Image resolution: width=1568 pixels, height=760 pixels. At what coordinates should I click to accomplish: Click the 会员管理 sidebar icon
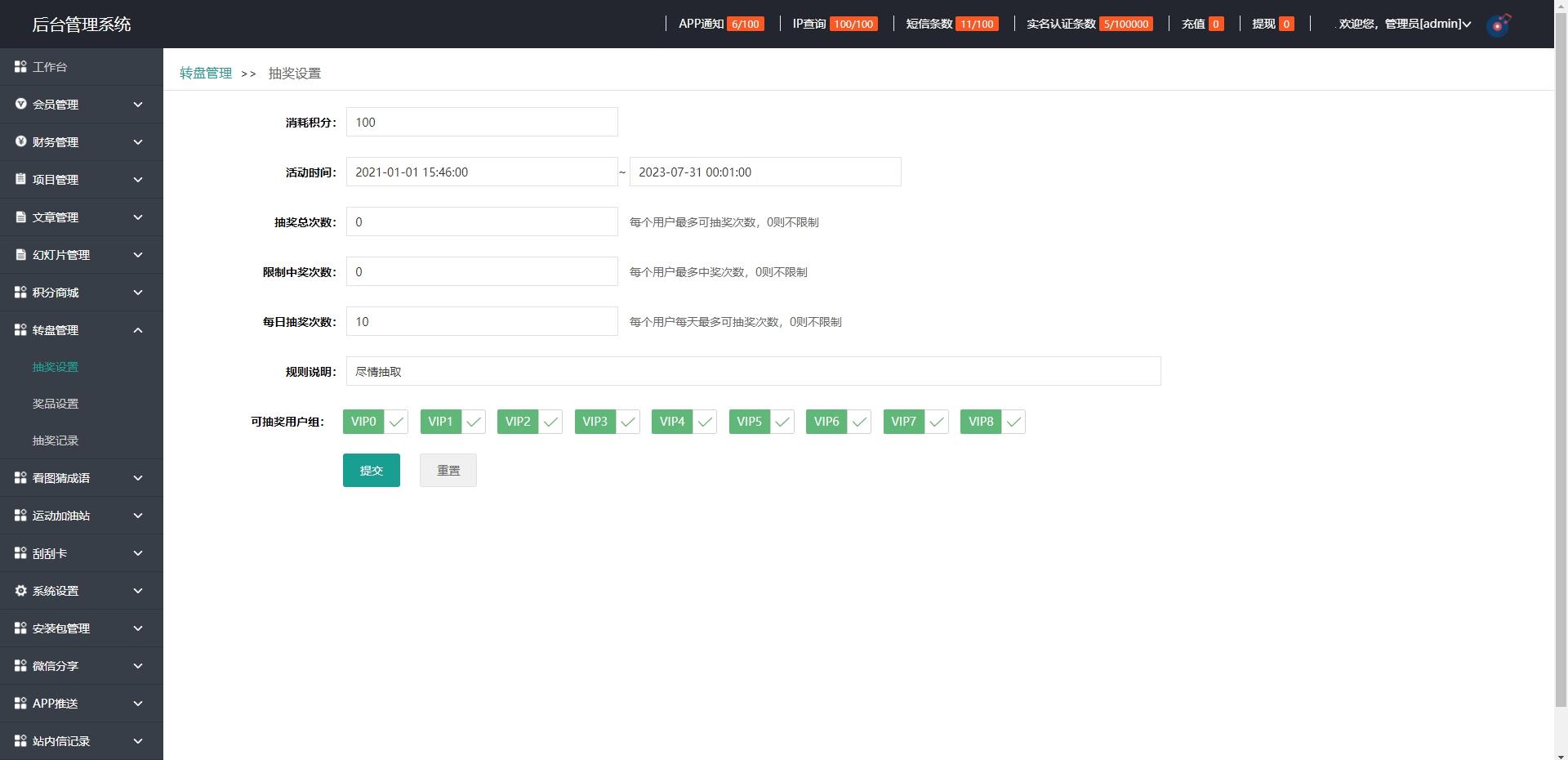pos(20,104)
